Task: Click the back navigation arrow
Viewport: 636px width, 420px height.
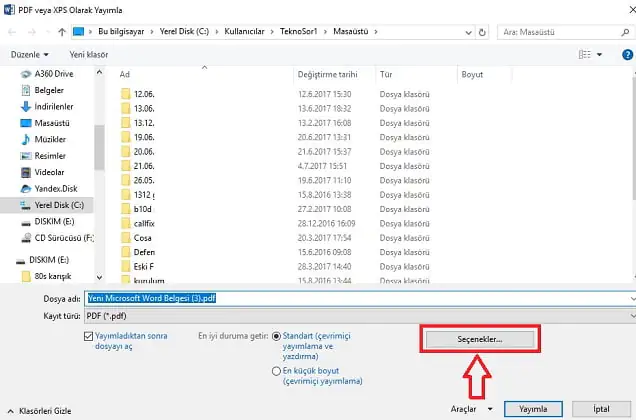Action: (12, 31)
